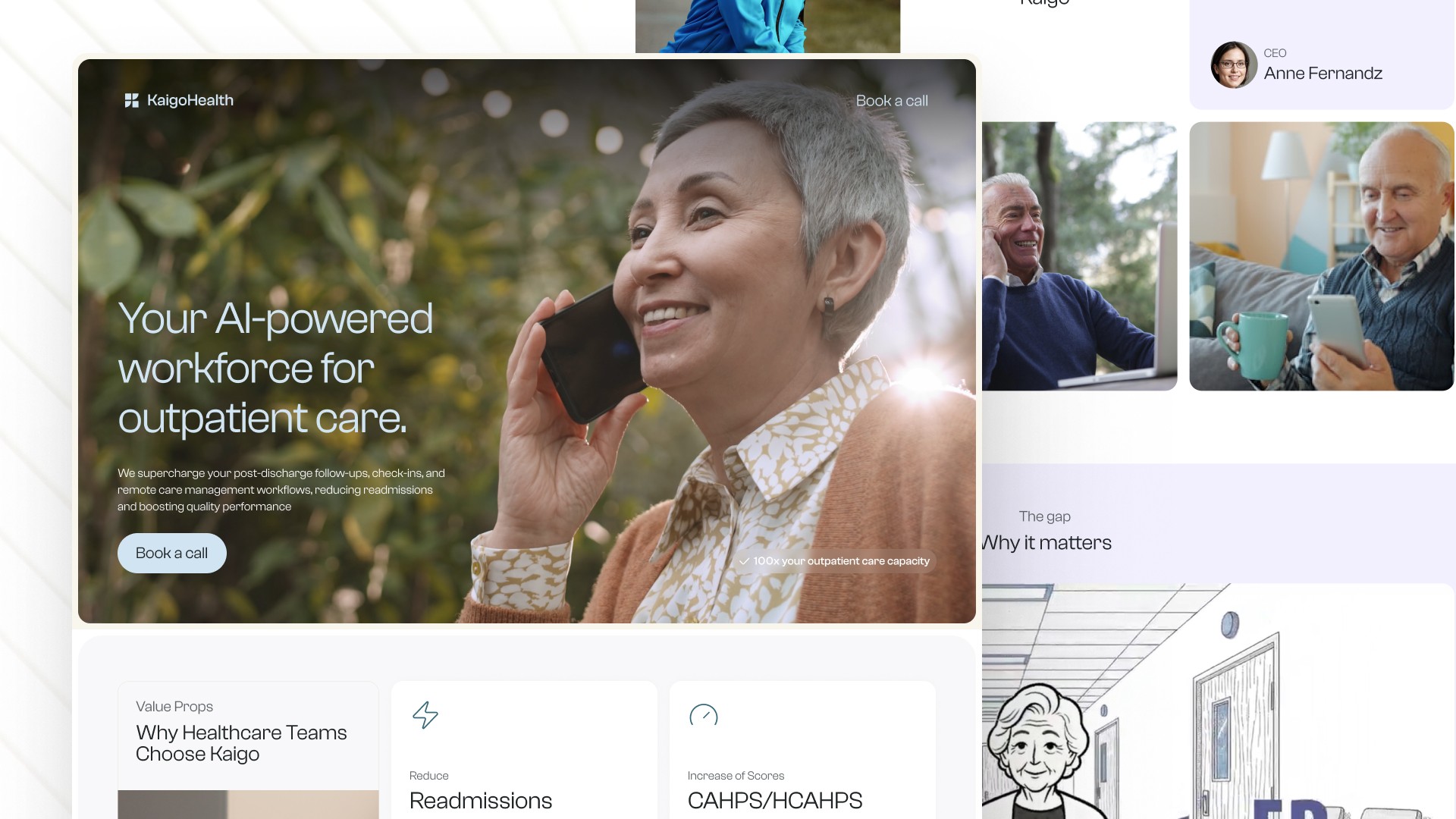Click the KaigoHealth brand name

pyautogui.click(x=190, y=100)
